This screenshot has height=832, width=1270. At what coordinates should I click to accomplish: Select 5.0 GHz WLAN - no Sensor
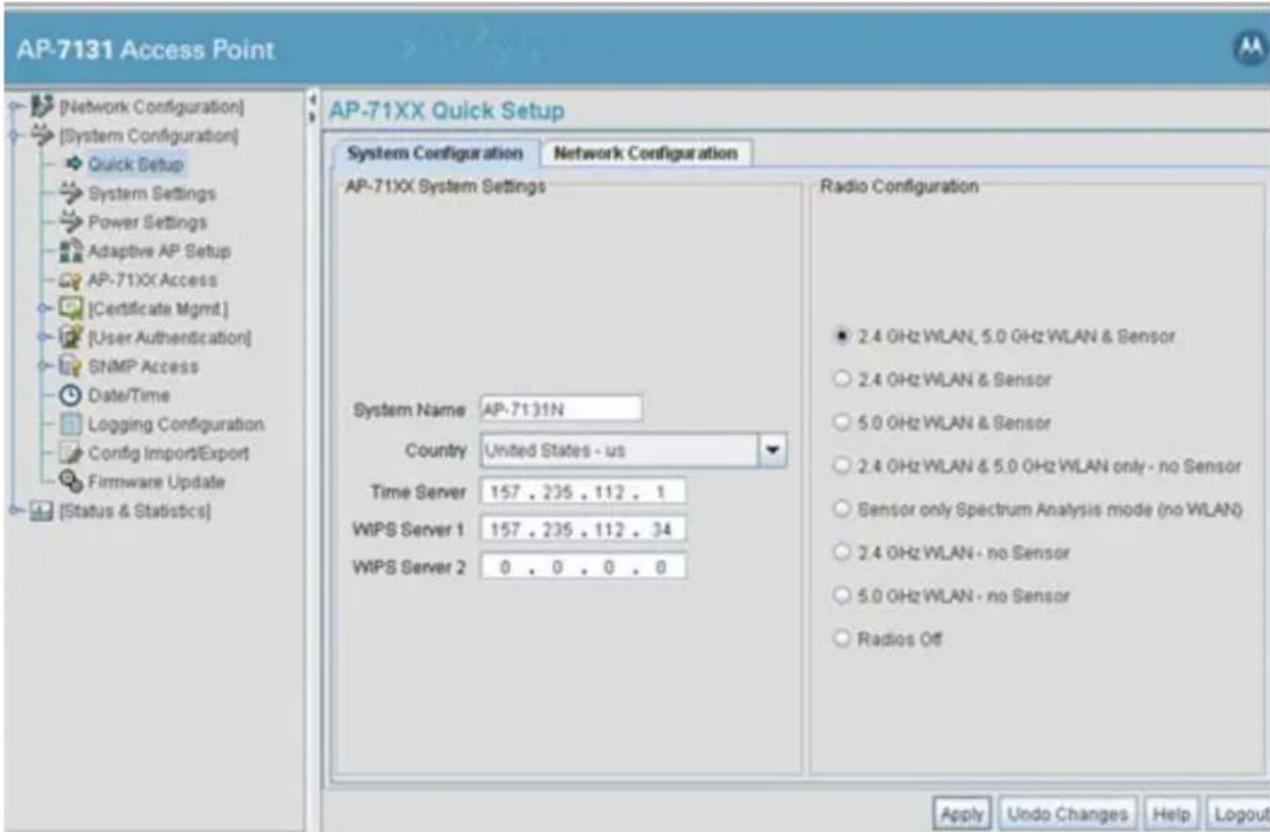[x=842, y=596]
